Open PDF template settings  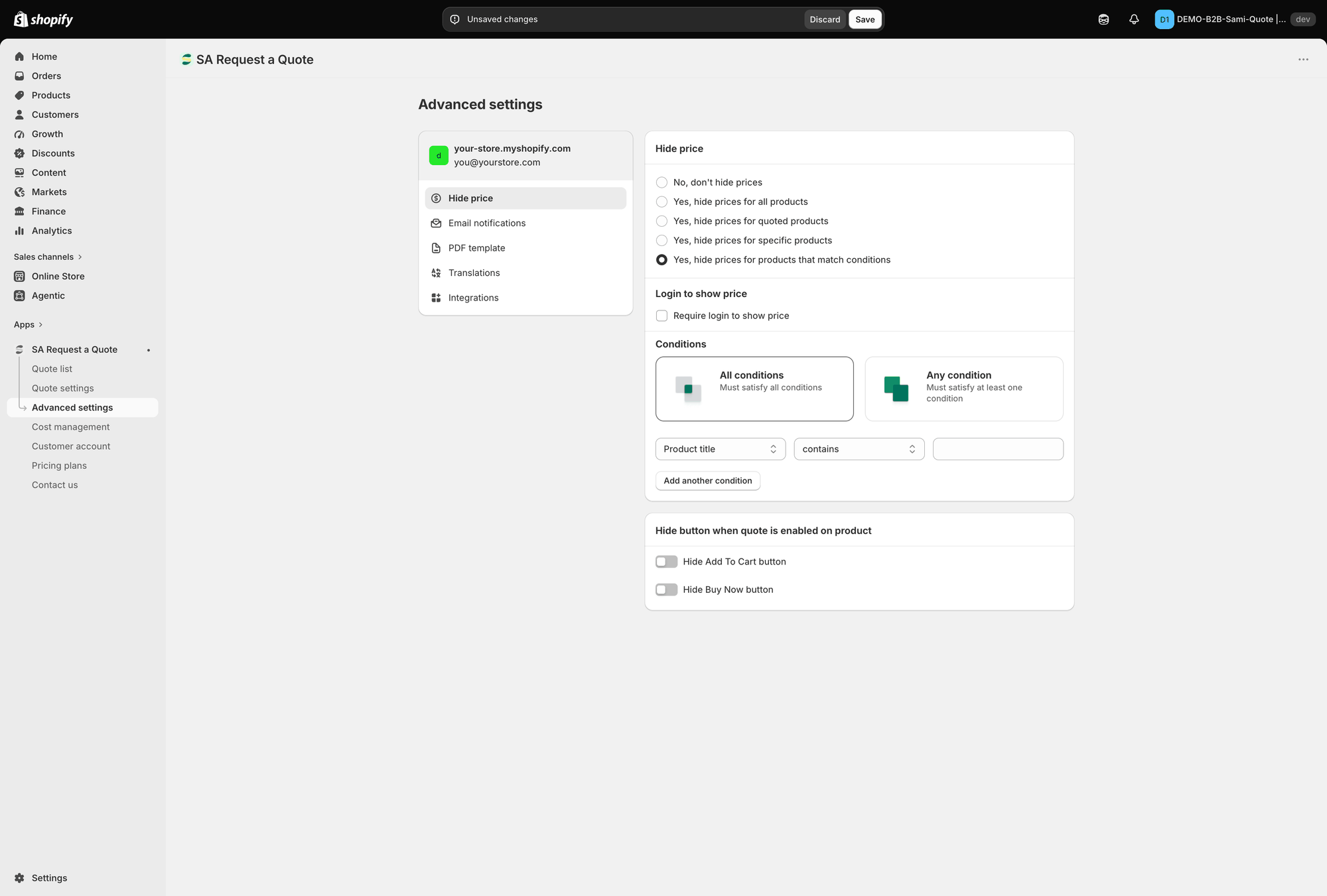pyautogui.click(x=525, y=248)
